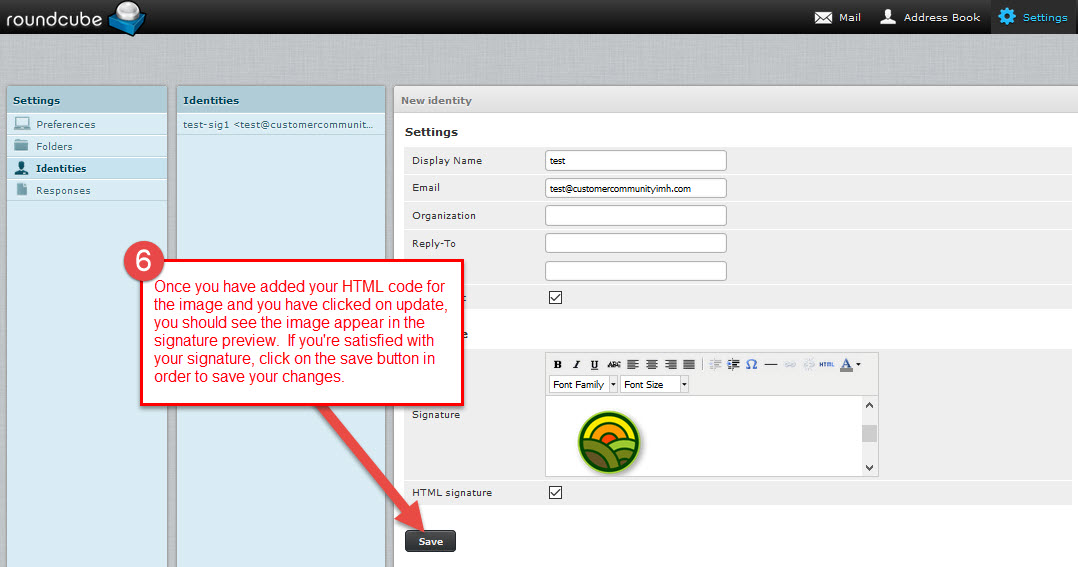The height and width of the screenshot is (567, 1078).
Task: Insert special character using omega icon
Action: (x=751, y=365)
